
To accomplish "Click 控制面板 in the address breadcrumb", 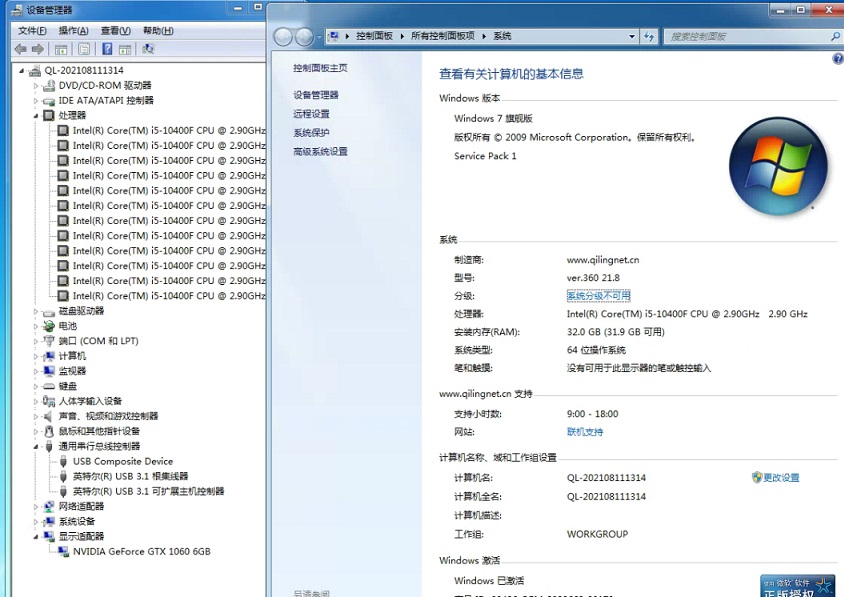I will click(374, 36).
